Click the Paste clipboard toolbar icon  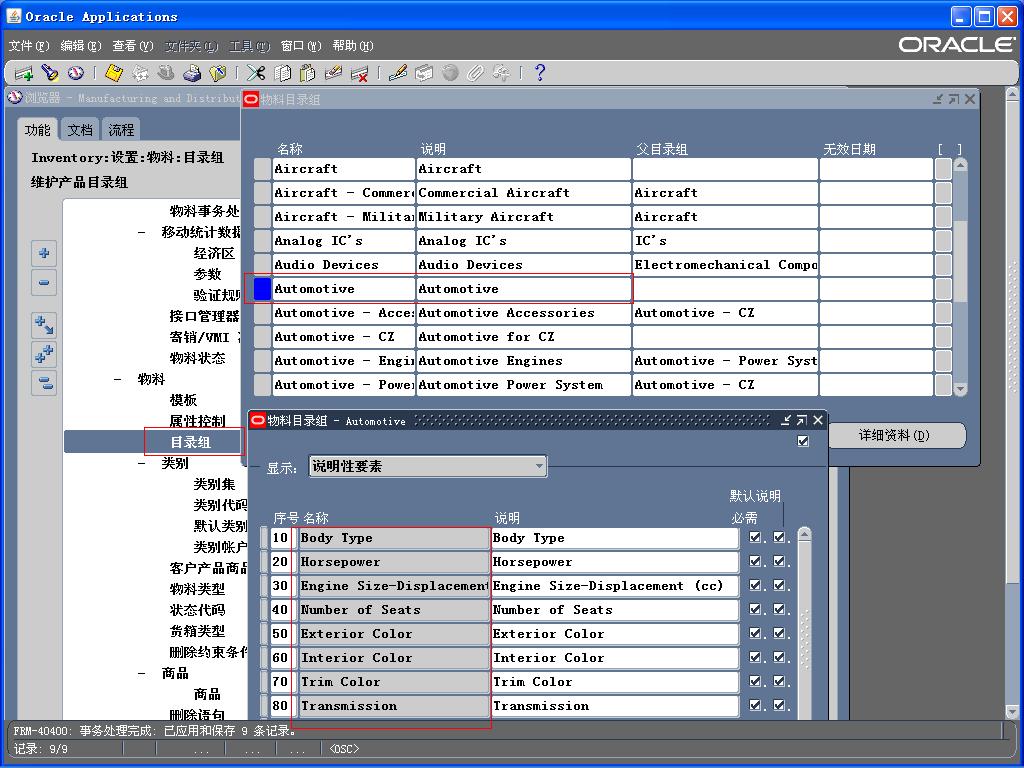point(308,73)
